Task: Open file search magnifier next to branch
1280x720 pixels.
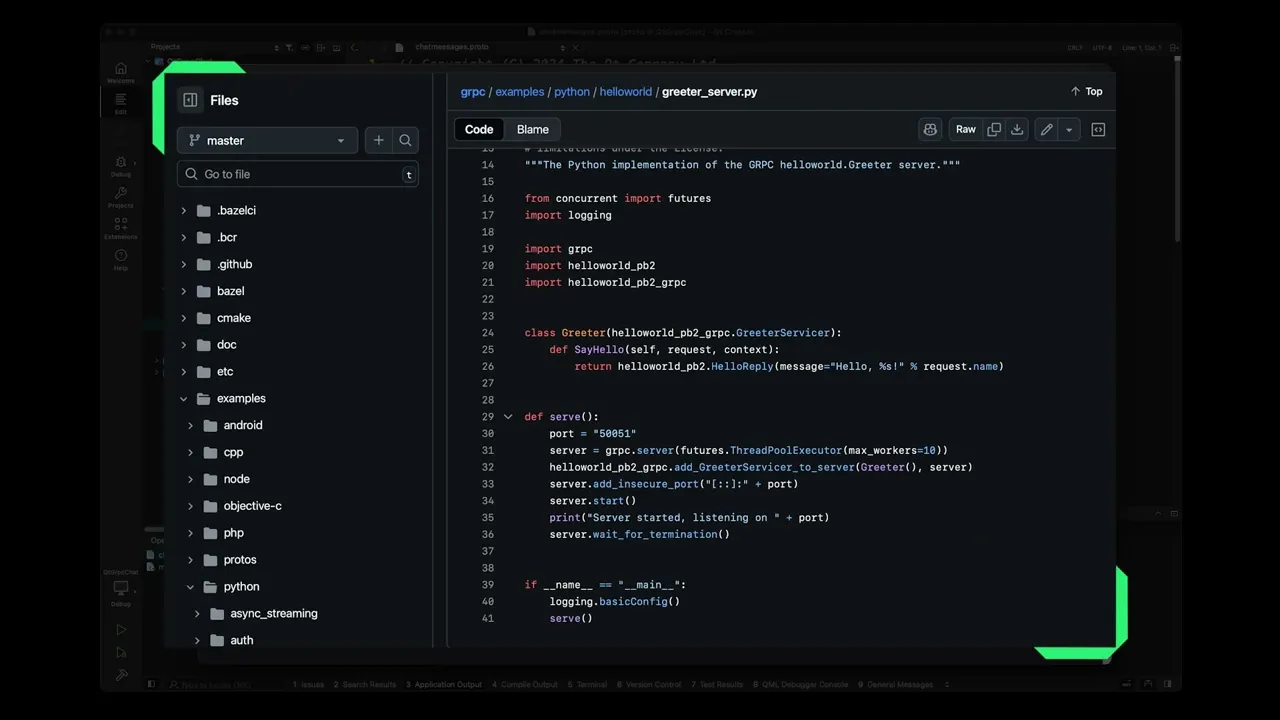Action: coord(405,141)
